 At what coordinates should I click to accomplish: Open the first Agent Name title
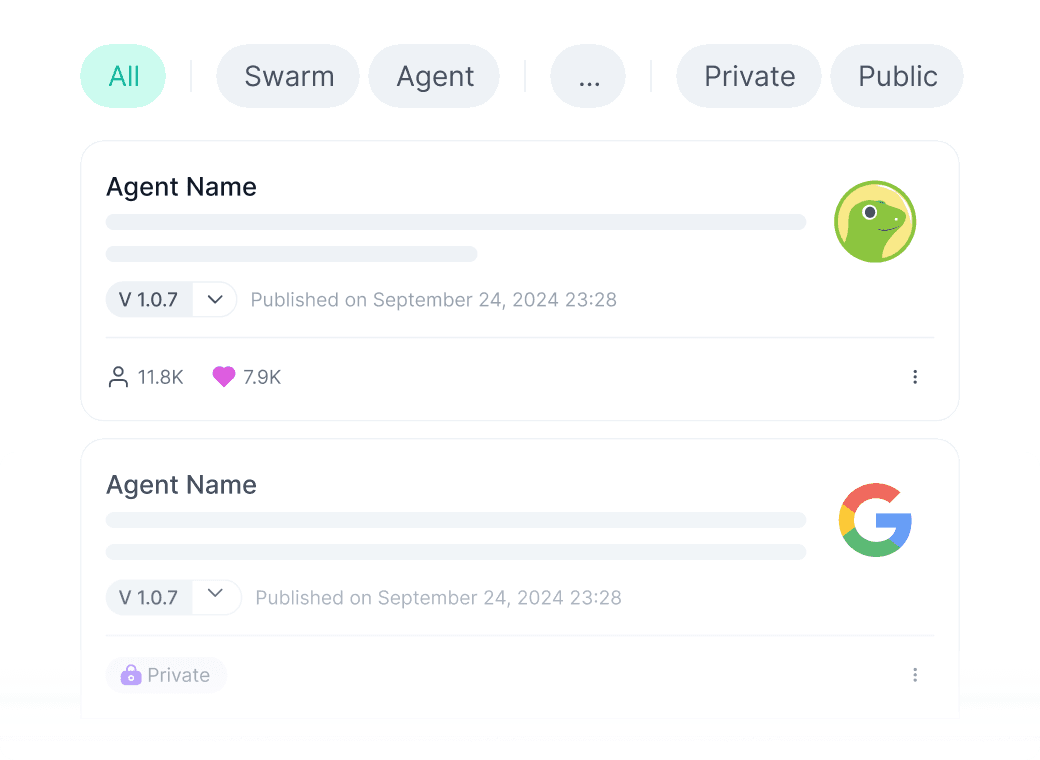(181, 187)
